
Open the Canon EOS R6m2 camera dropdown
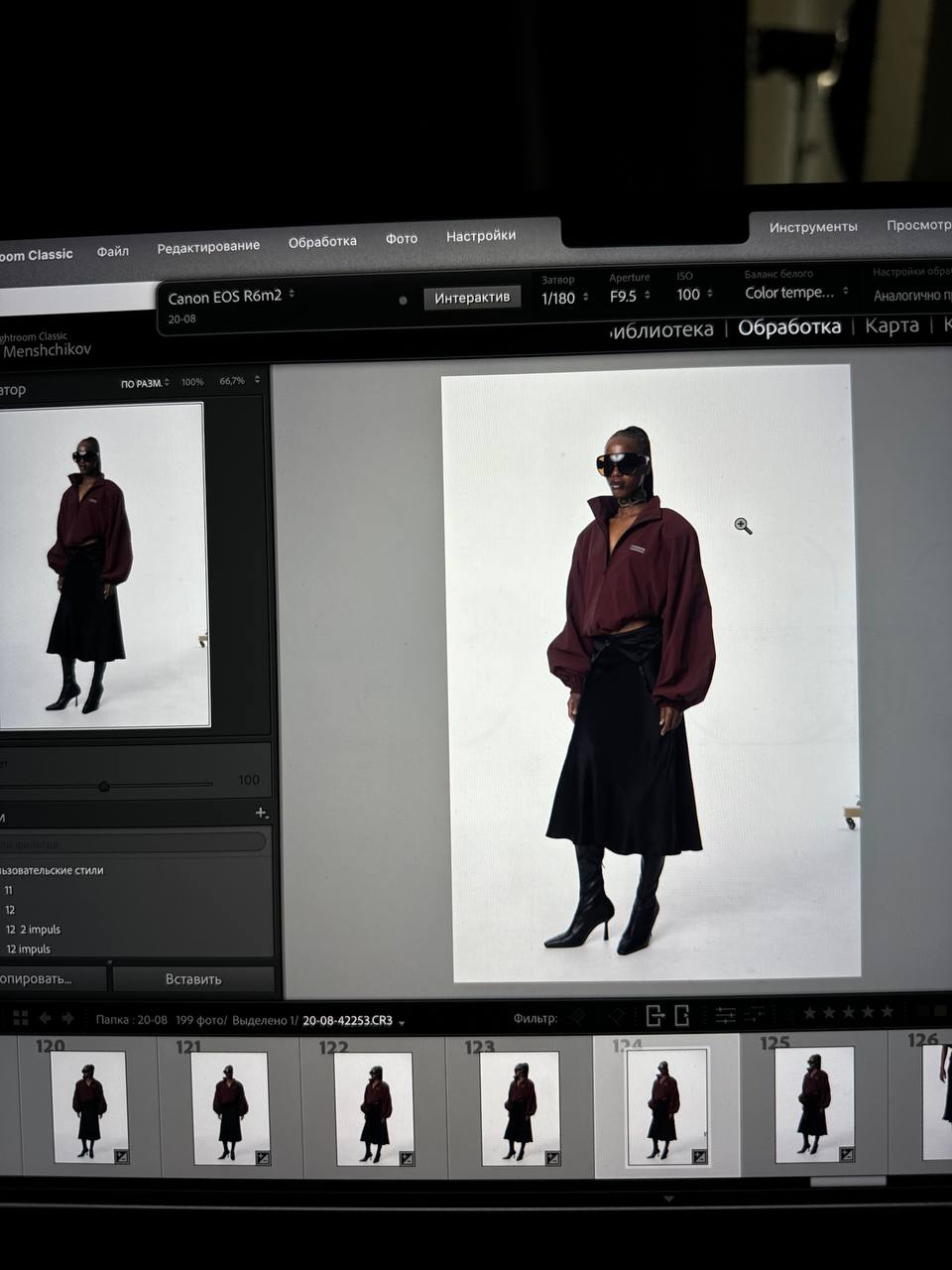click(231, 297)
